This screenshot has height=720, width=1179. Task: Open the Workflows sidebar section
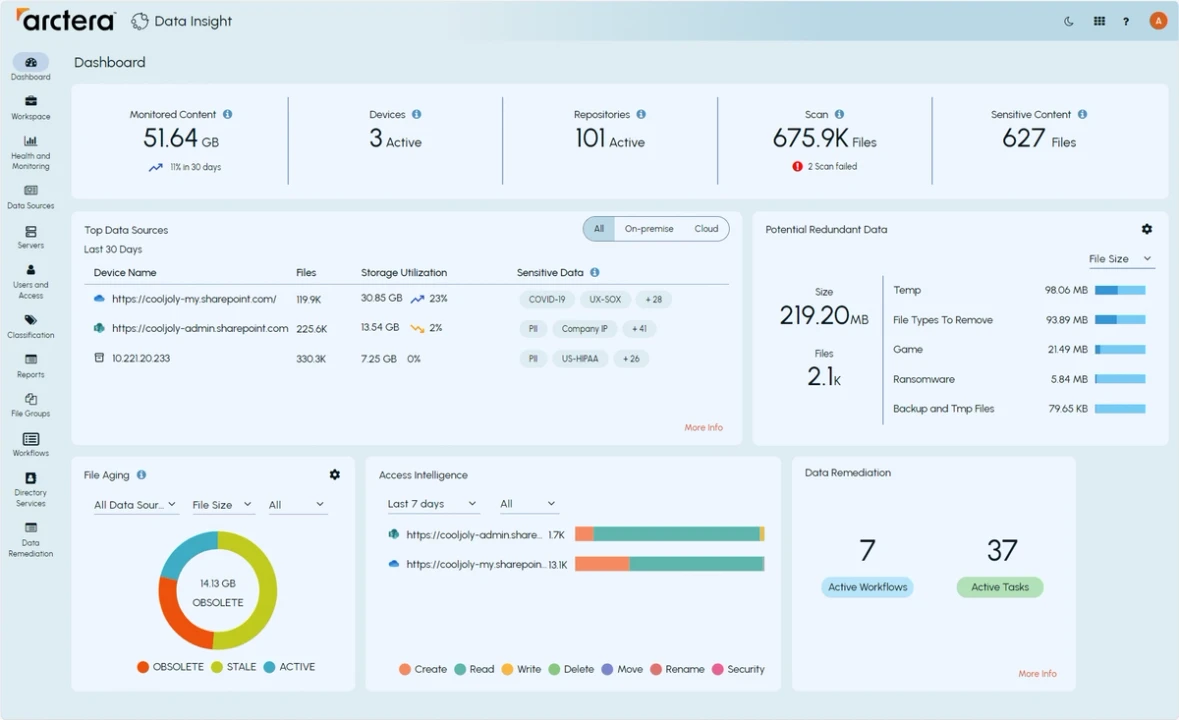[30, 444]
